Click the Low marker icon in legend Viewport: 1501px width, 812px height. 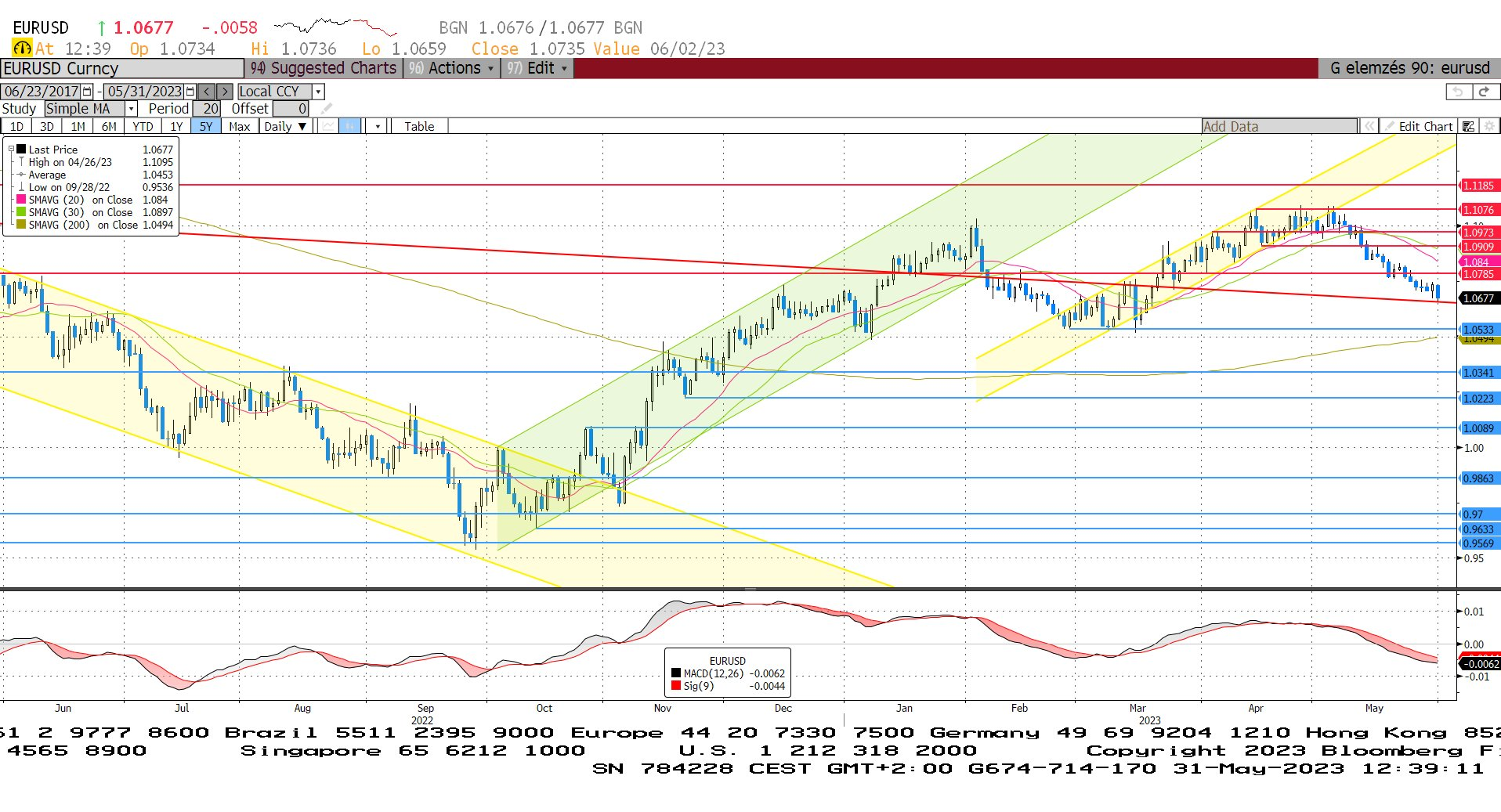22,187
